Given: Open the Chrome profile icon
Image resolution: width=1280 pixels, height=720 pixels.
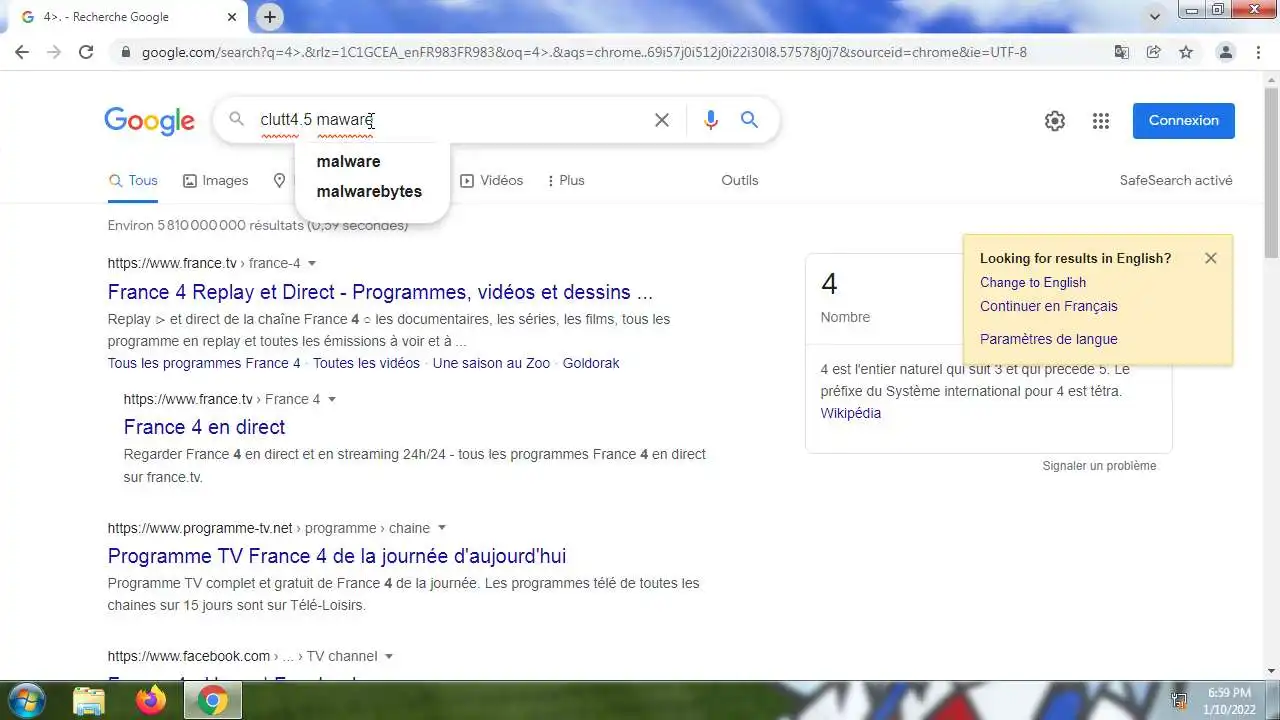Looking at the screenshot, I should tap(1225, 52).
